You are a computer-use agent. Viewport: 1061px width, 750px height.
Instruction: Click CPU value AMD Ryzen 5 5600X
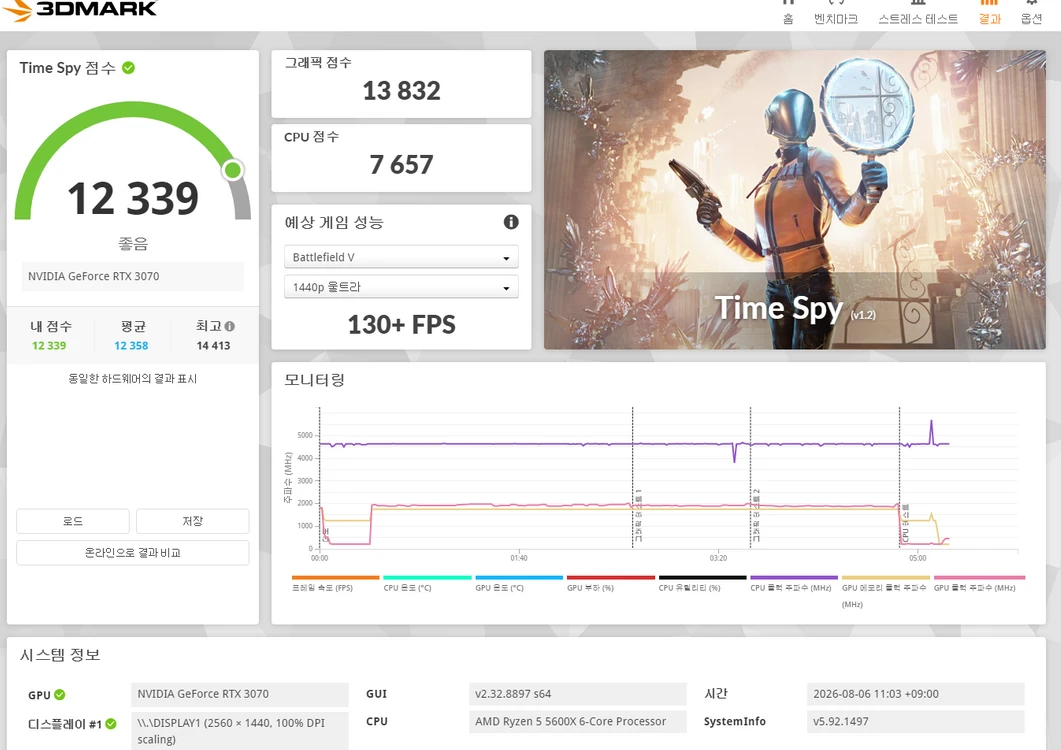577,722
